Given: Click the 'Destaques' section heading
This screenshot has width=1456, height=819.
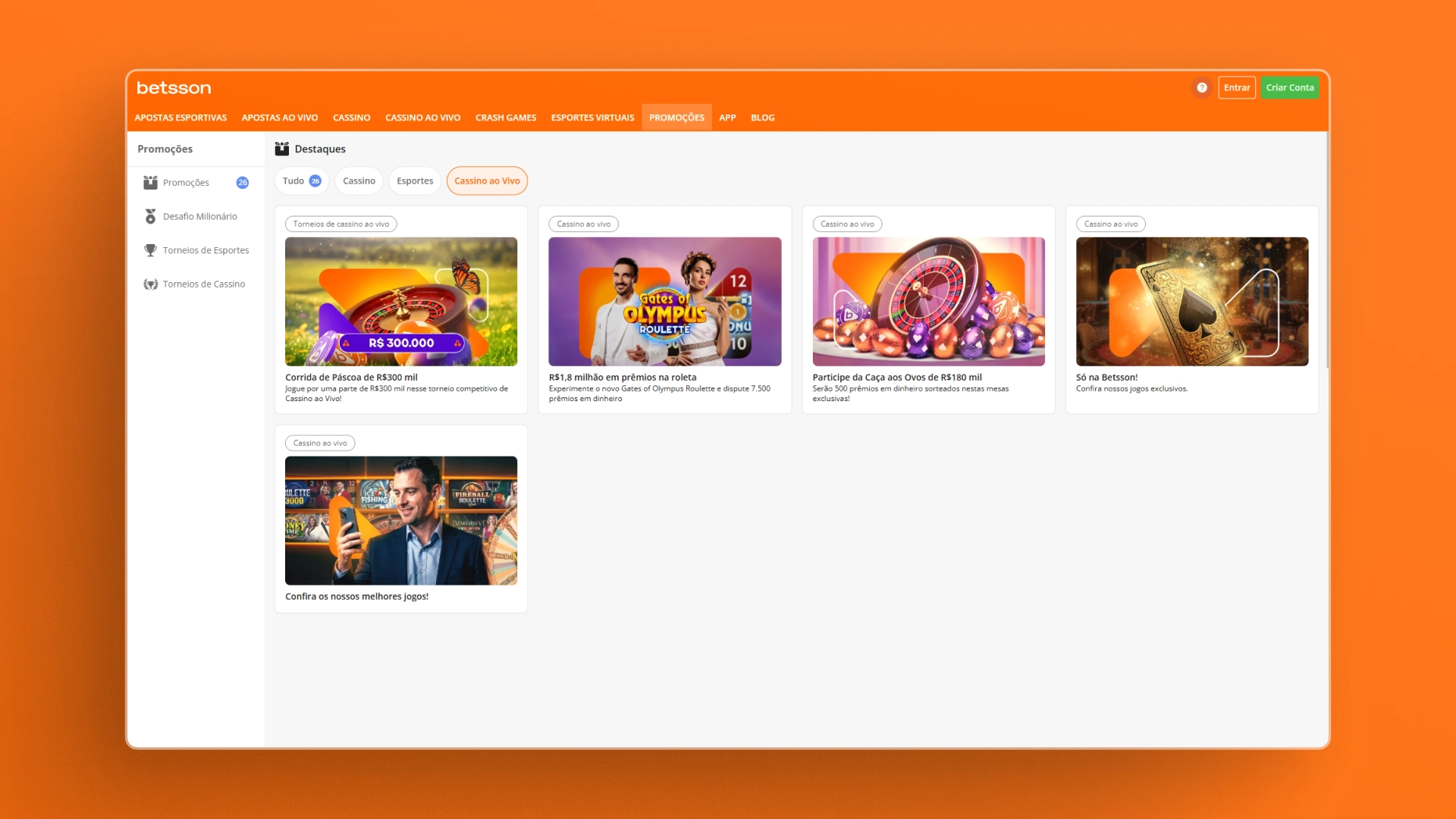Looking at the screenshot, I should click(320, 149).
